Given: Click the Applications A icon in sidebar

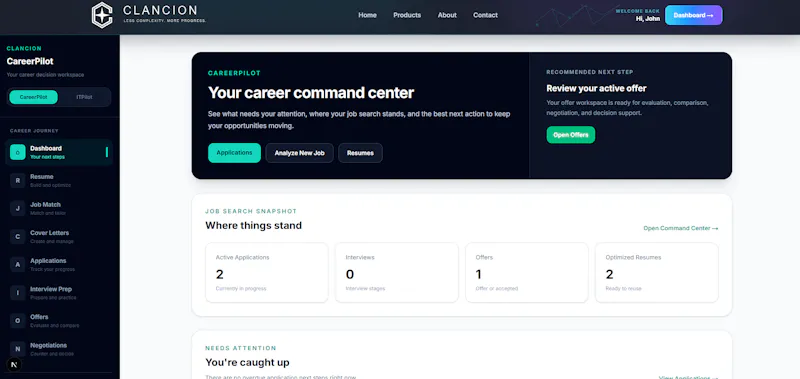Looking at the screenshot, I should [17, 264].
